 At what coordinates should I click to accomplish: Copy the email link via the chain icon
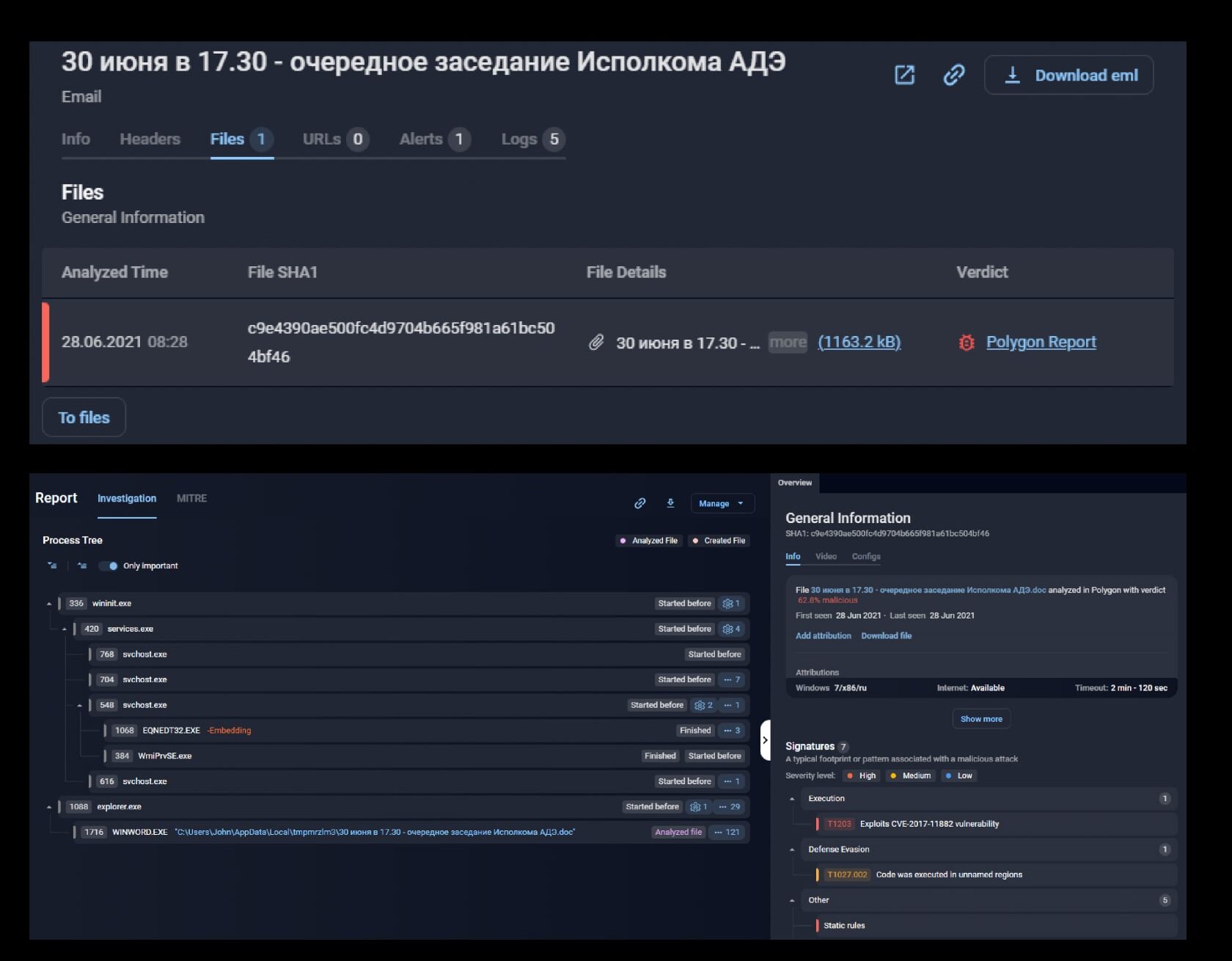(x=954, y=75)
